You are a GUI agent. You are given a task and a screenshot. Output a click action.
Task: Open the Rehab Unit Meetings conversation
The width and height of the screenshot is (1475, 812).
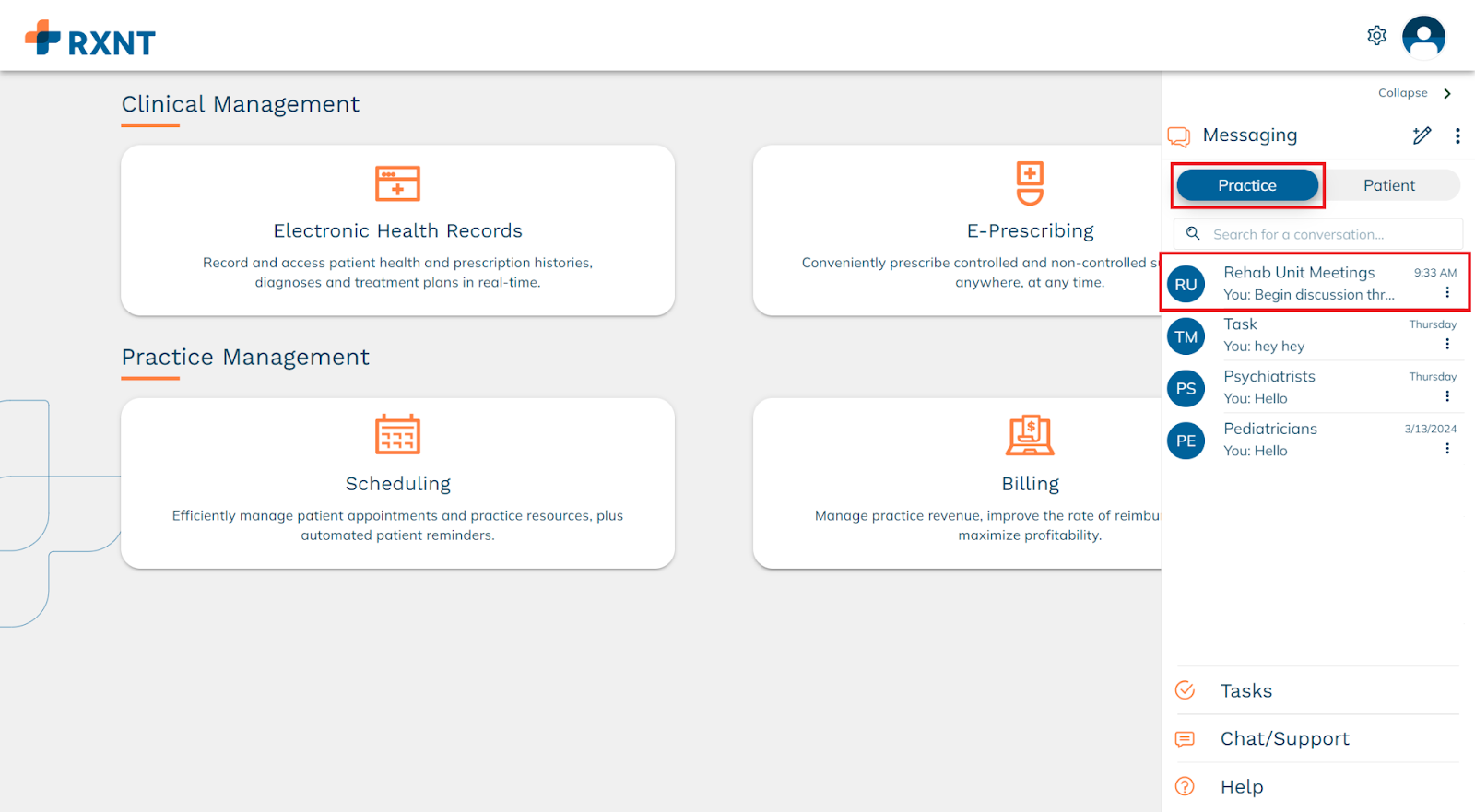[1315, 283]
